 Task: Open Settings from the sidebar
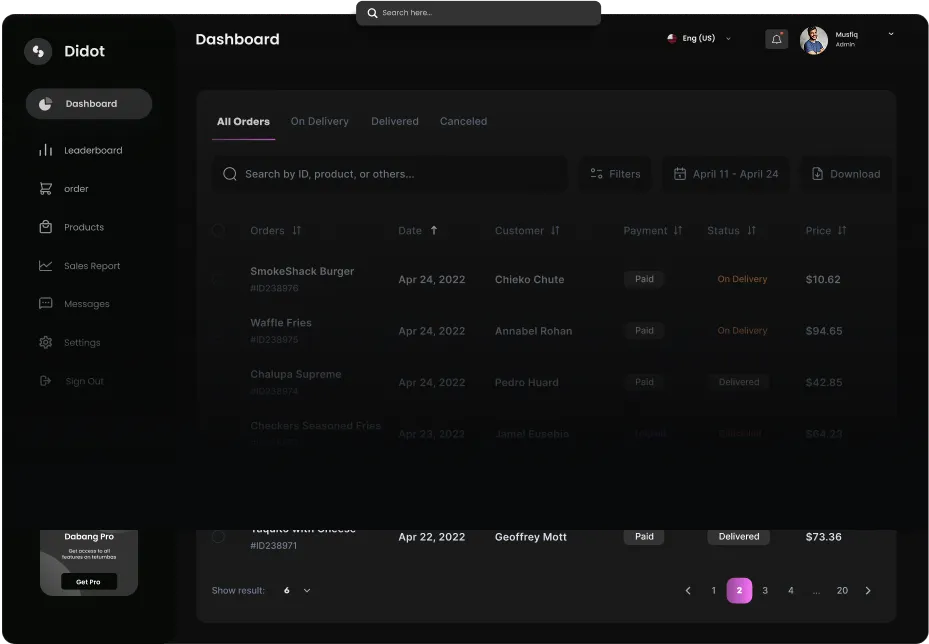[x=69, y=342]
